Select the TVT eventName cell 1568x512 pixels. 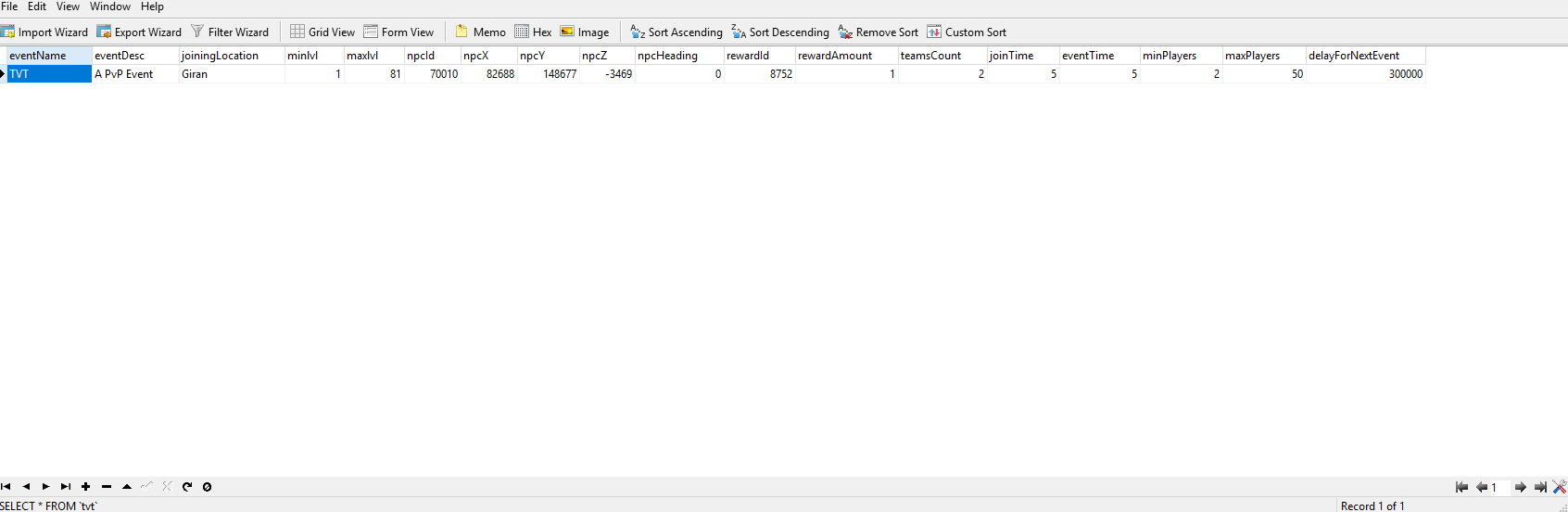(49, 74)
